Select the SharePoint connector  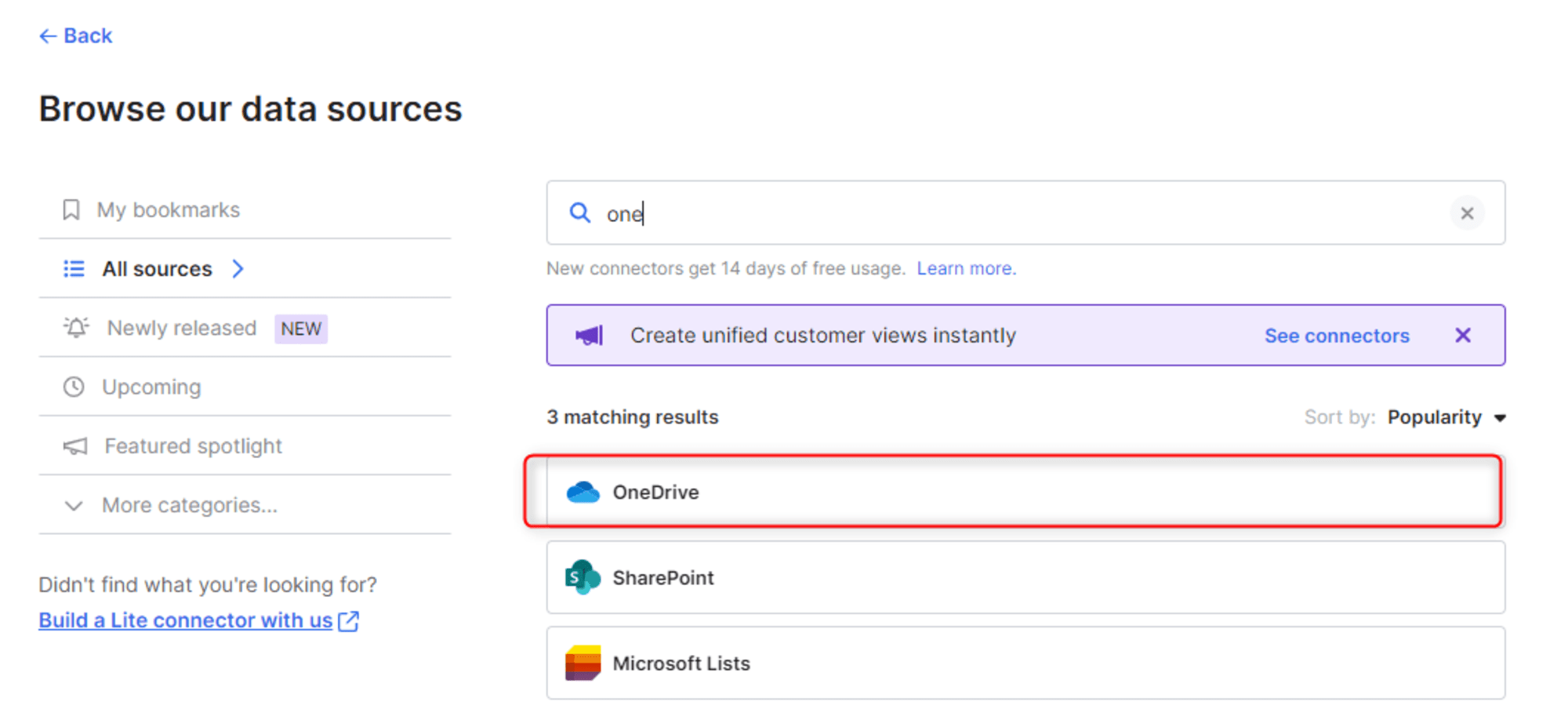pos(1025,577)
